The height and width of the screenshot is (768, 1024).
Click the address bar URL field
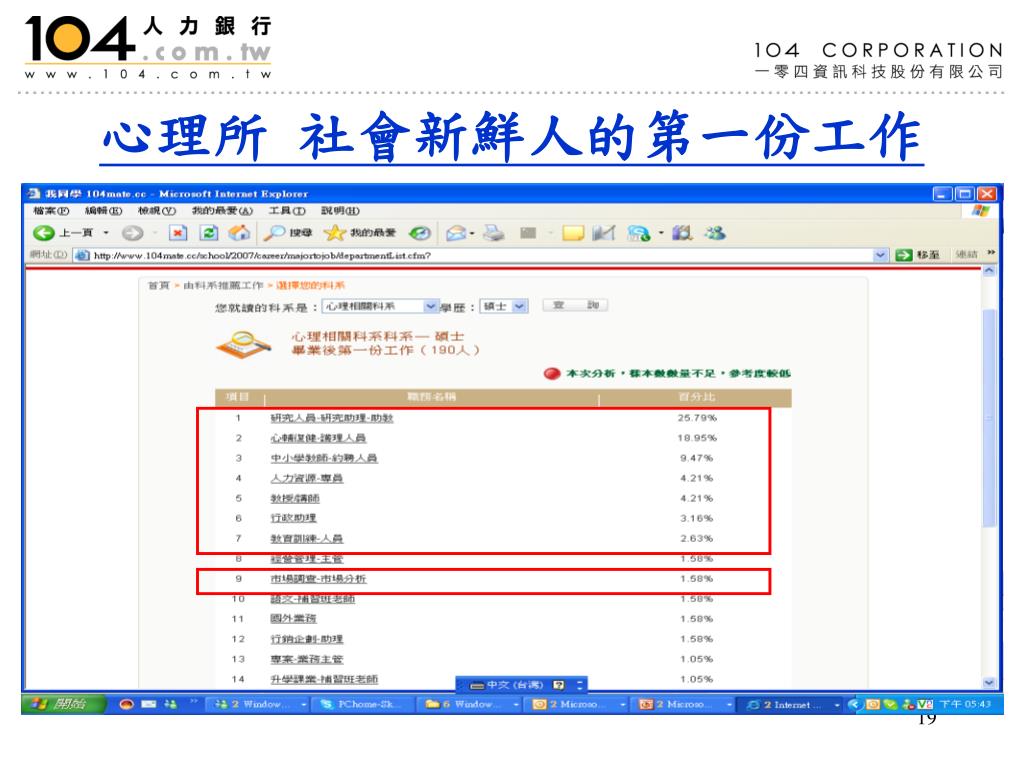[480, 255]
